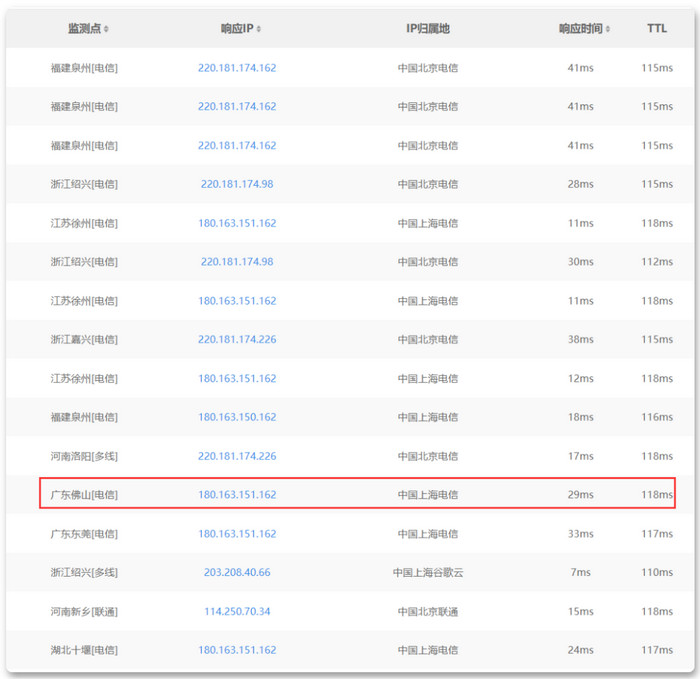The image size is (700, 679).
Task: Select the IP归属地 column header
Action: 428,29
